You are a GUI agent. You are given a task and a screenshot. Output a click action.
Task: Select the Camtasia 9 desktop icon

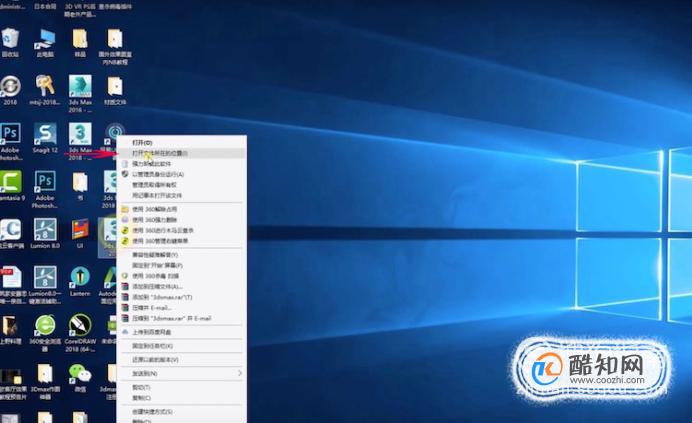click(11, 185)
